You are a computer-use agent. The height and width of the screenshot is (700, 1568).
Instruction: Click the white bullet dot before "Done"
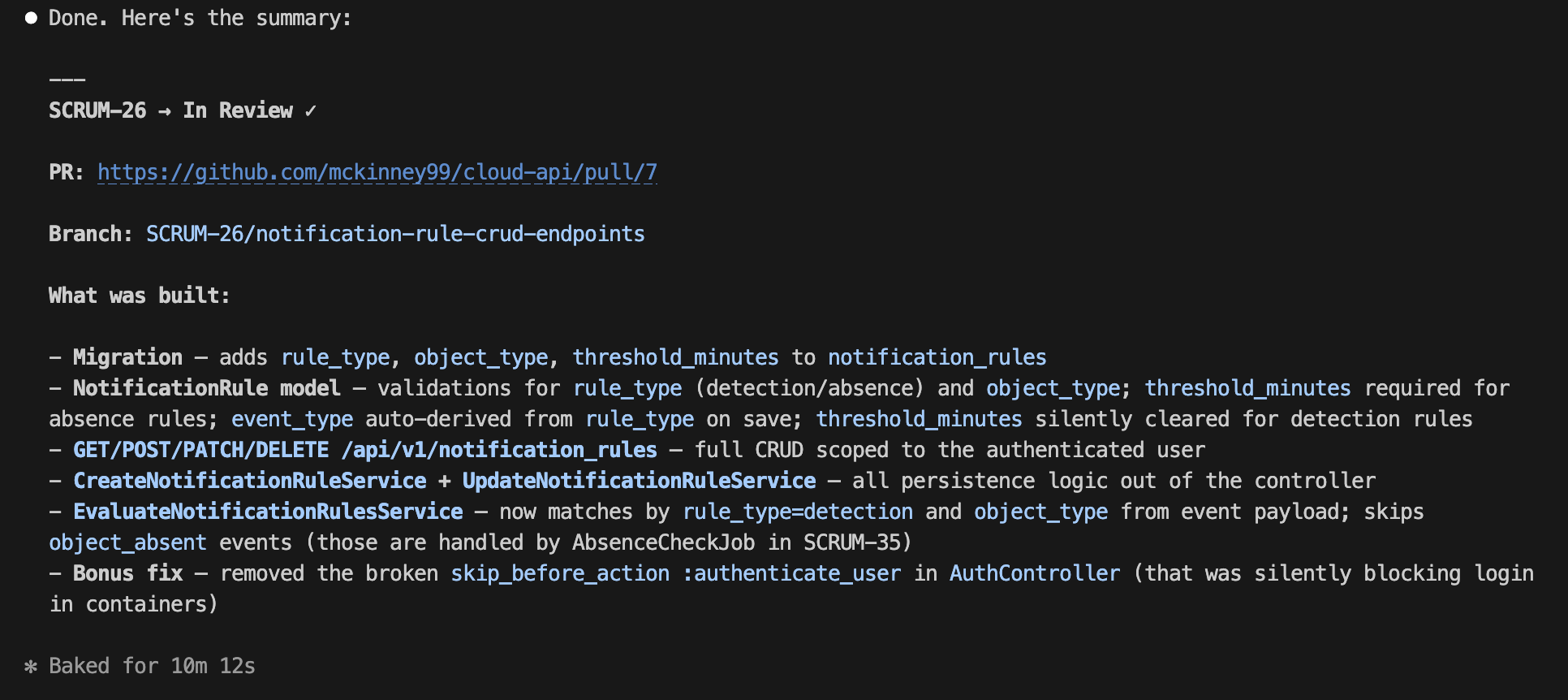pyautogui.click(x=31, y=18)
